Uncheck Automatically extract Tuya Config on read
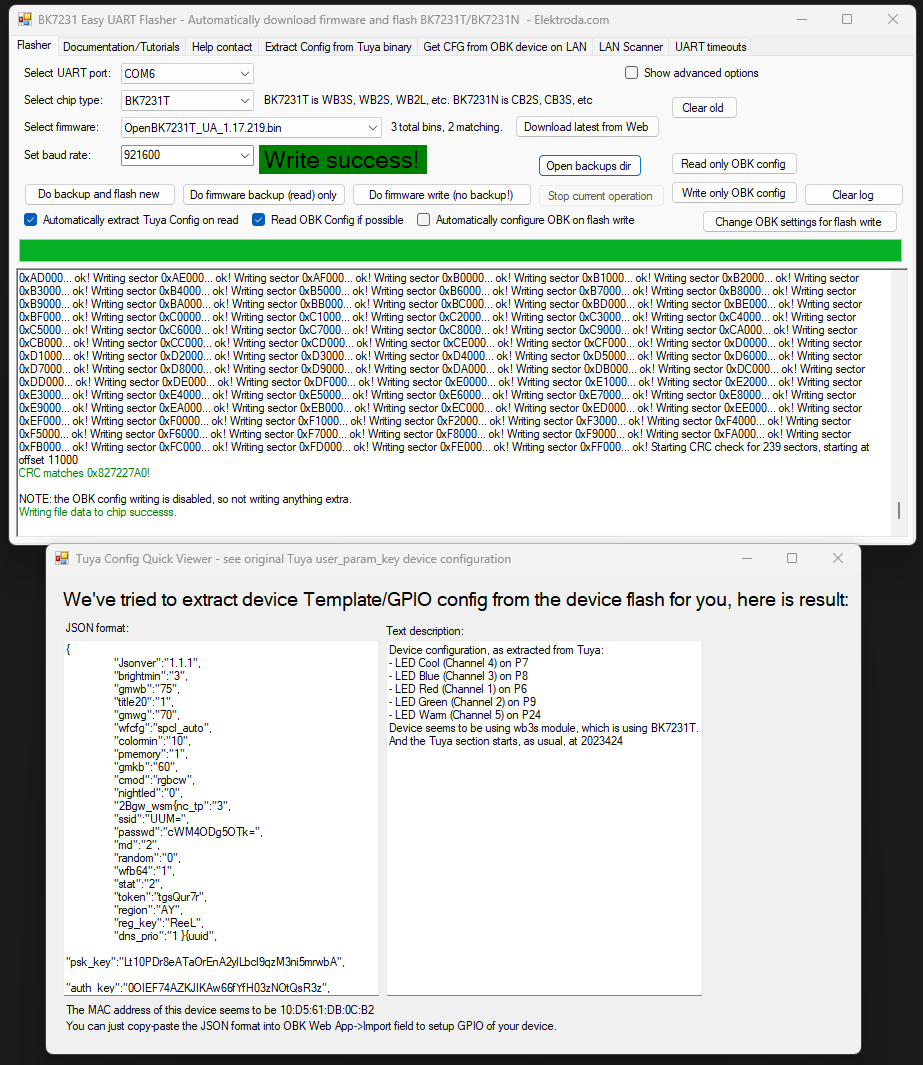Screen dimensions: 923x1065 pos(31,220)
